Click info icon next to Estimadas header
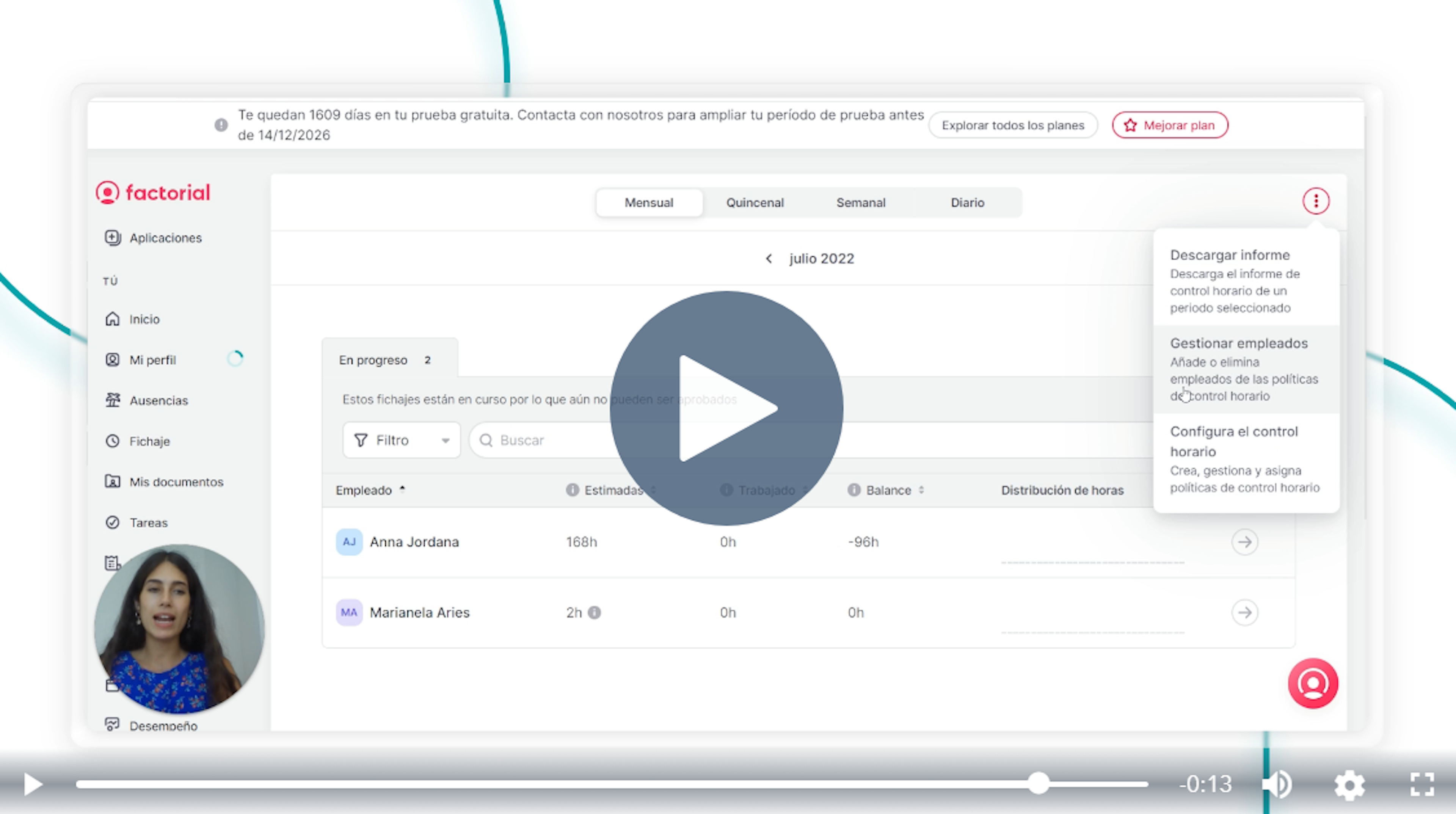 tap(573, 490)
